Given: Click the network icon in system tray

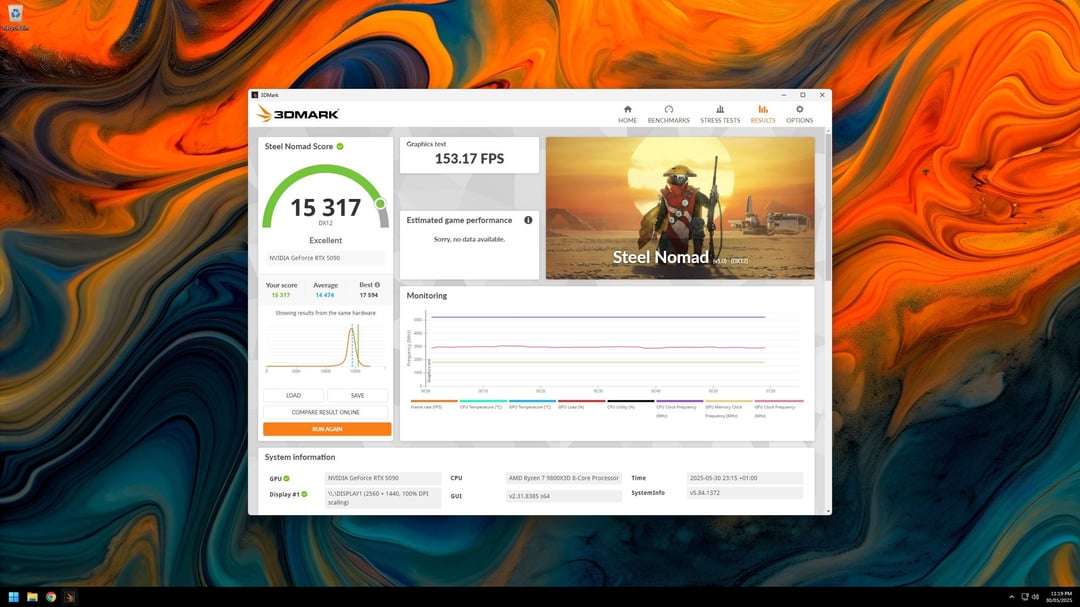Looking at the screenshot, I should (x=1025, y=597).
